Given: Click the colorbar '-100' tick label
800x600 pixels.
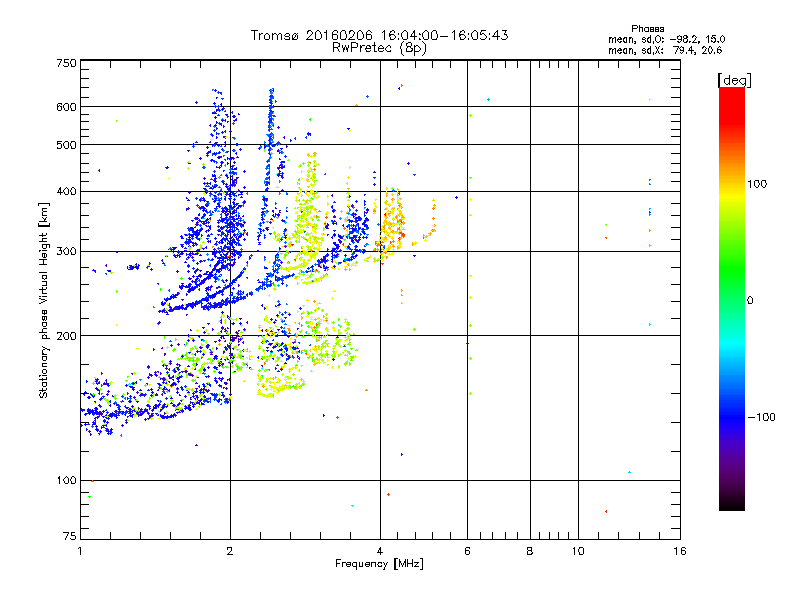Looking at the screenshot, I should click(x=761, y=417).
